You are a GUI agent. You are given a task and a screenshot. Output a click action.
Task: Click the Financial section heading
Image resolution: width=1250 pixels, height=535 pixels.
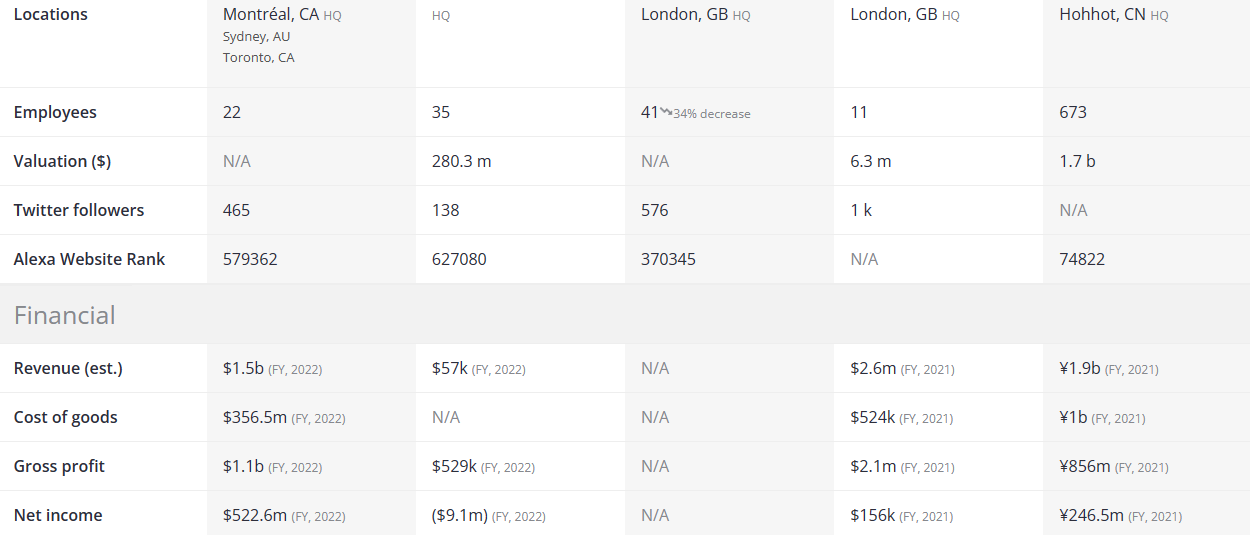[65, 315]
